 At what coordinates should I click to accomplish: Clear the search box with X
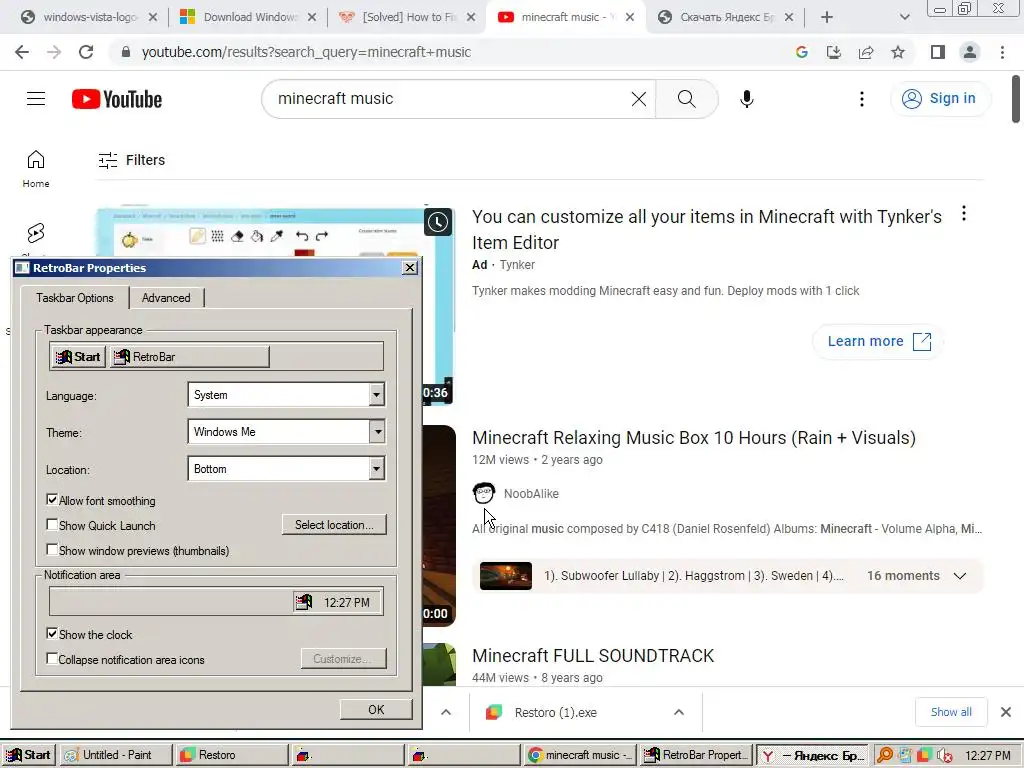click(639, 99)
